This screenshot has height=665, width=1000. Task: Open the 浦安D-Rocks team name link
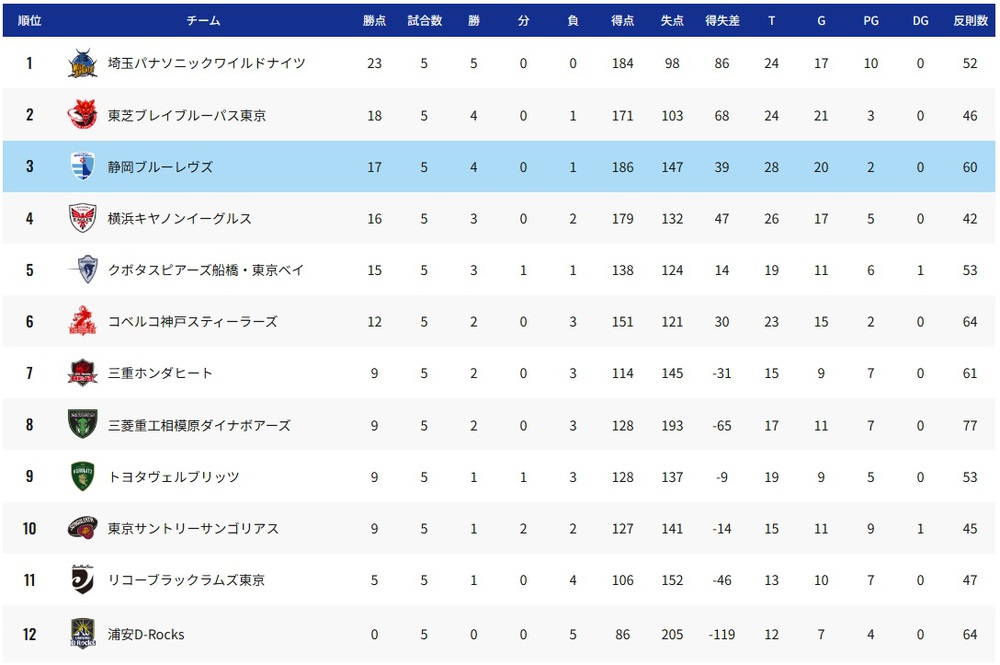click(x=146, y=634)
